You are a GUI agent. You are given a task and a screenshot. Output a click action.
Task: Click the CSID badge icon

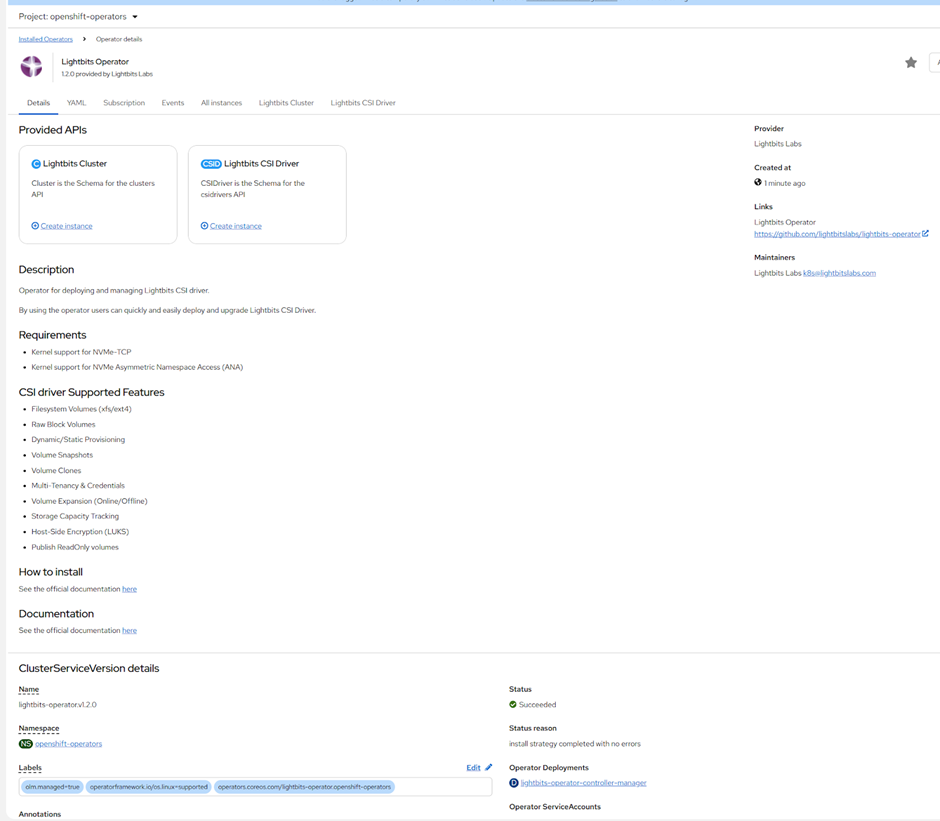click(210, 164)
